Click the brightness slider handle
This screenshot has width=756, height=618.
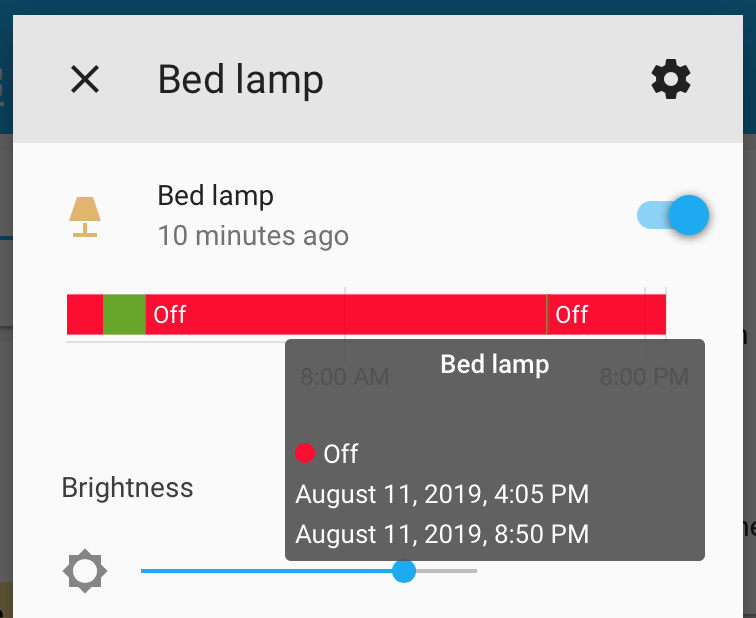point(404,571)
